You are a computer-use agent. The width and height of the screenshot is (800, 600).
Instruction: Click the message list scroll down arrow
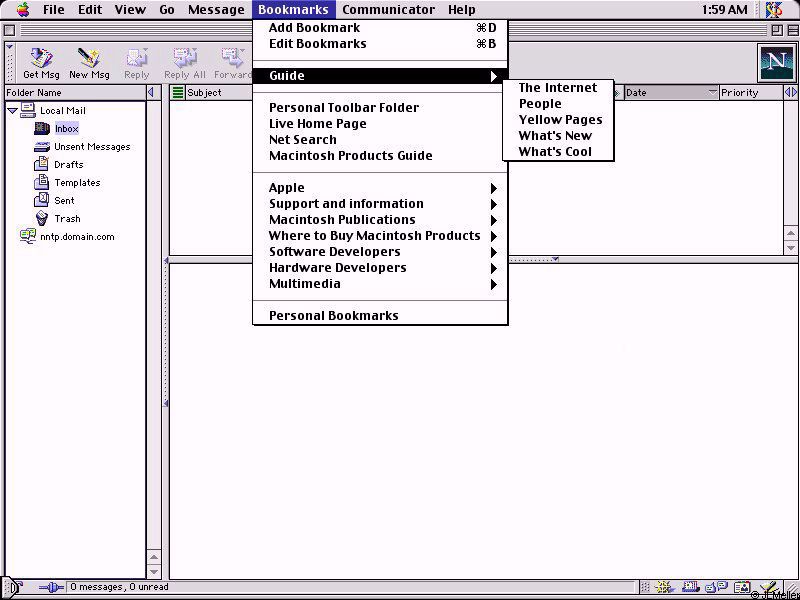coord(792,247)
